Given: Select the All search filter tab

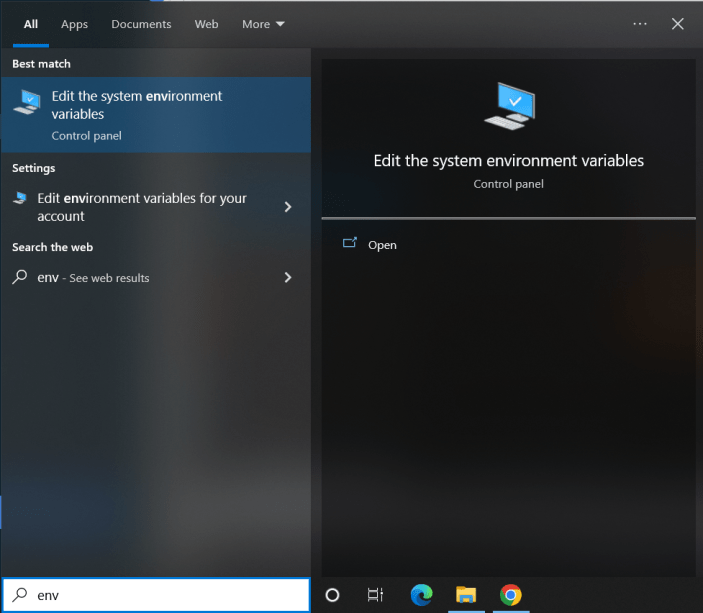Looking at the screenshot, I should pos(30,24).
